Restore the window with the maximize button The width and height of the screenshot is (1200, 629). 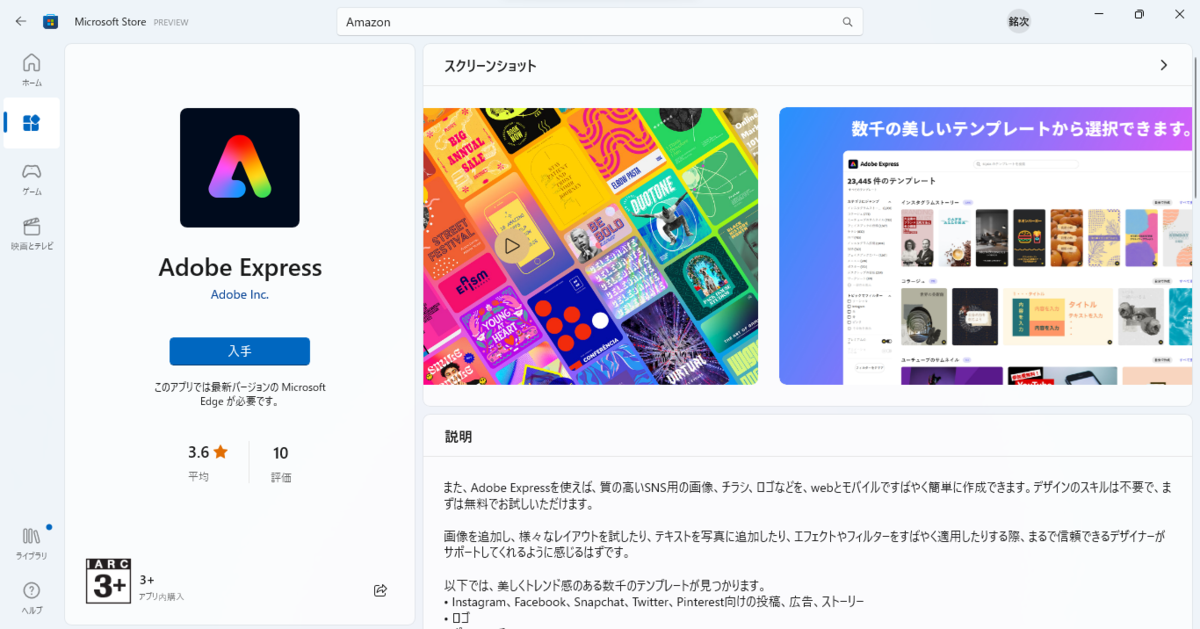(1139, 14)
